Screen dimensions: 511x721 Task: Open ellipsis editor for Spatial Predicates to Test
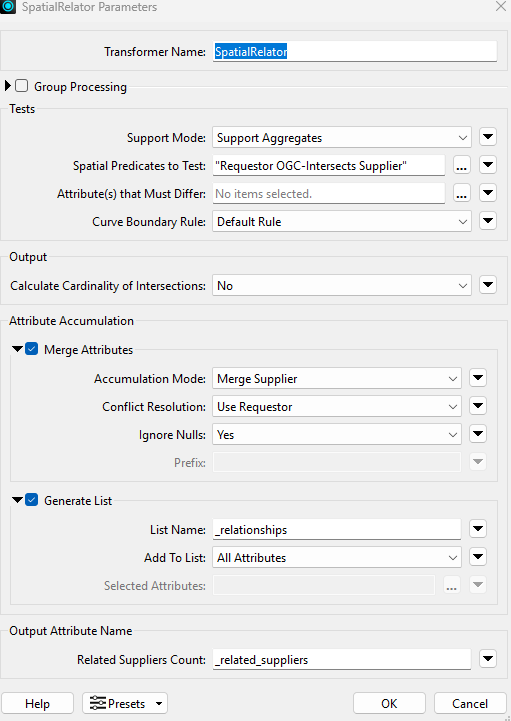click(x=461, y=165)
